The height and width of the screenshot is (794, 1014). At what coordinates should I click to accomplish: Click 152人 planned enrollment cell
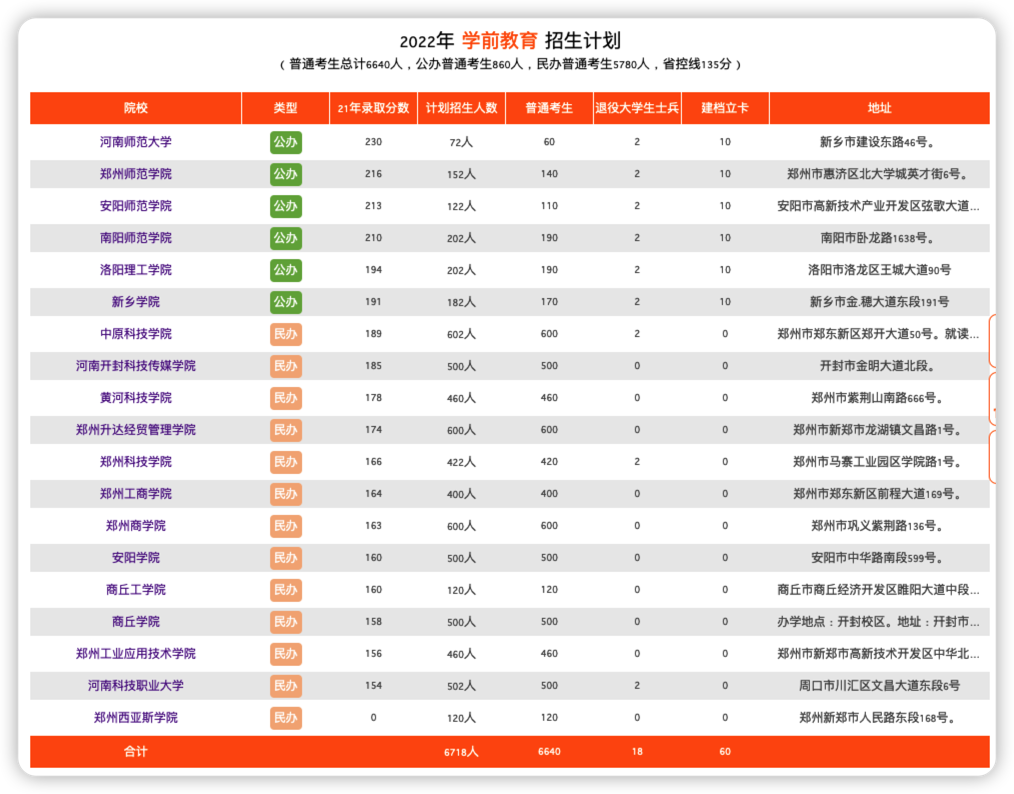pyautogui.click(x=461, y=174)
